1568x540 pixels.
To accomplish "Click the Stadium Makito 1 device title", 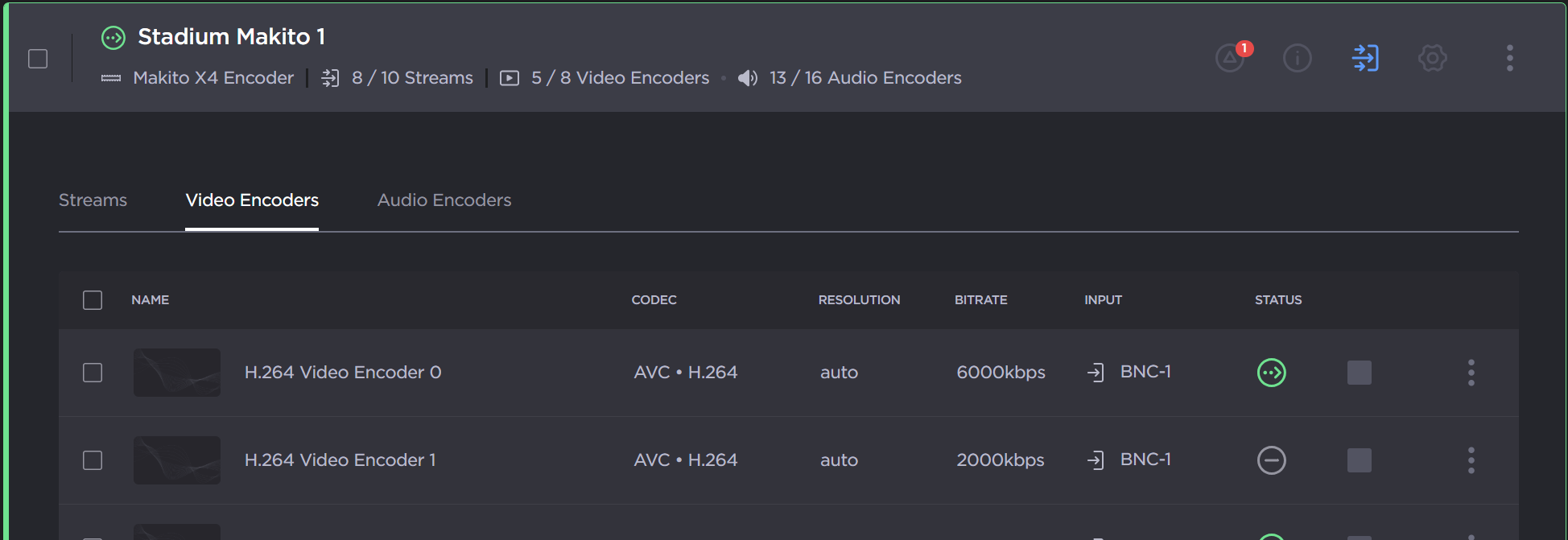I will click(x=231, y=37).
